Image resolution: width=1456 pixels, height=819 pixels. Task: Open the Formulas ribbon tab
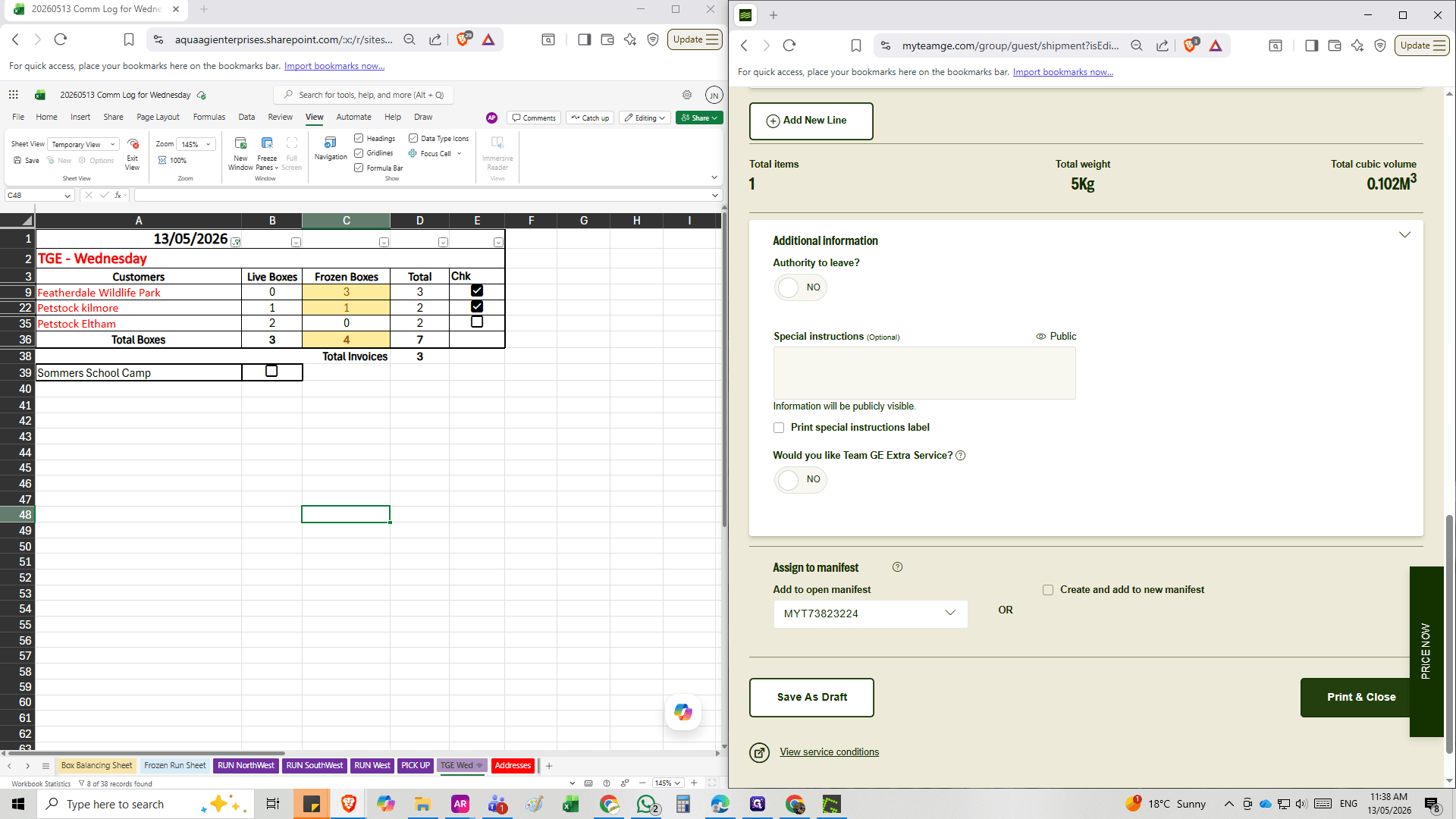[x=209, y=118]
